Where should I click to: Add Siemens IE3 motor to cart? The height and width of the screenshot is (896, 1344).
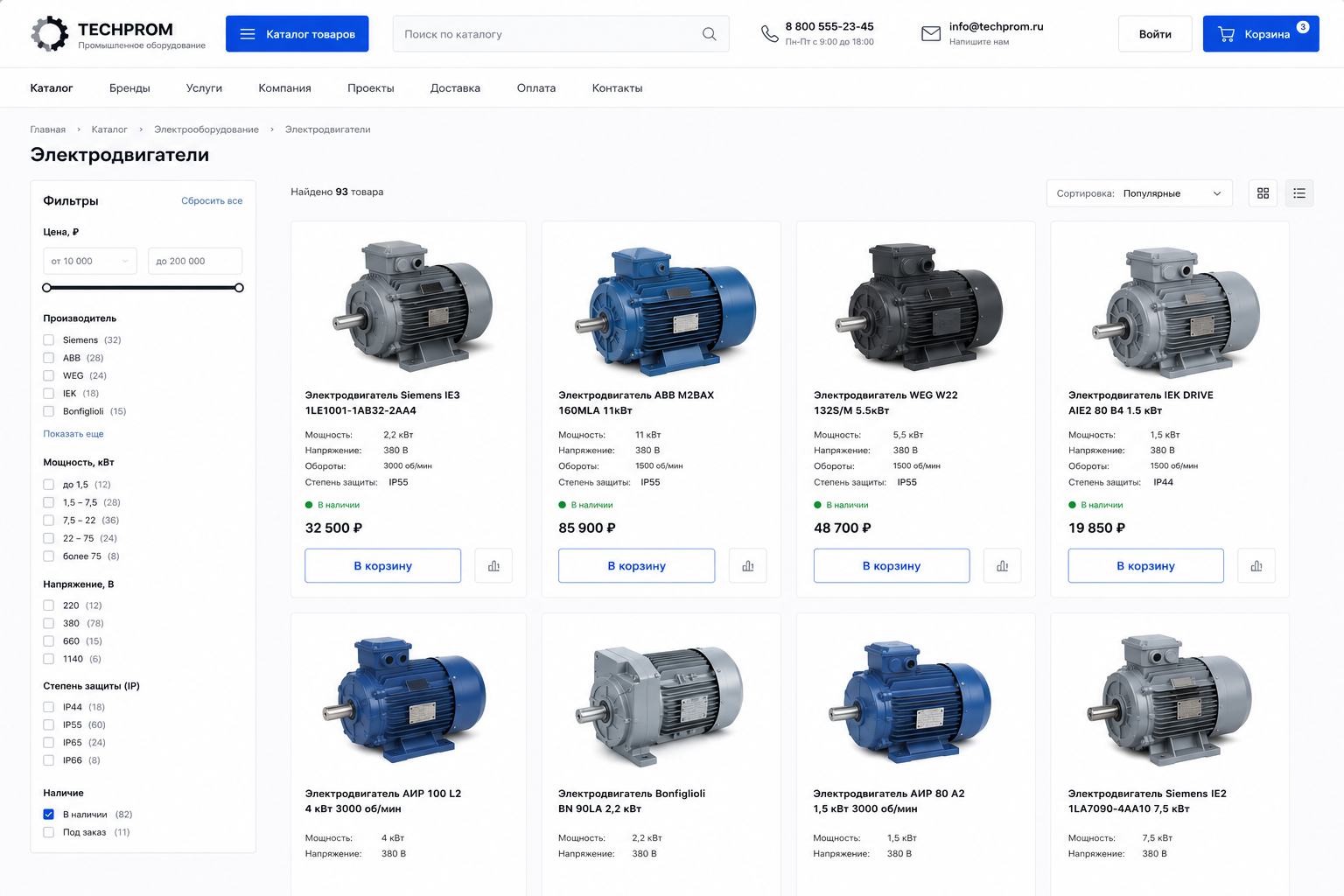tap(382, 566)
